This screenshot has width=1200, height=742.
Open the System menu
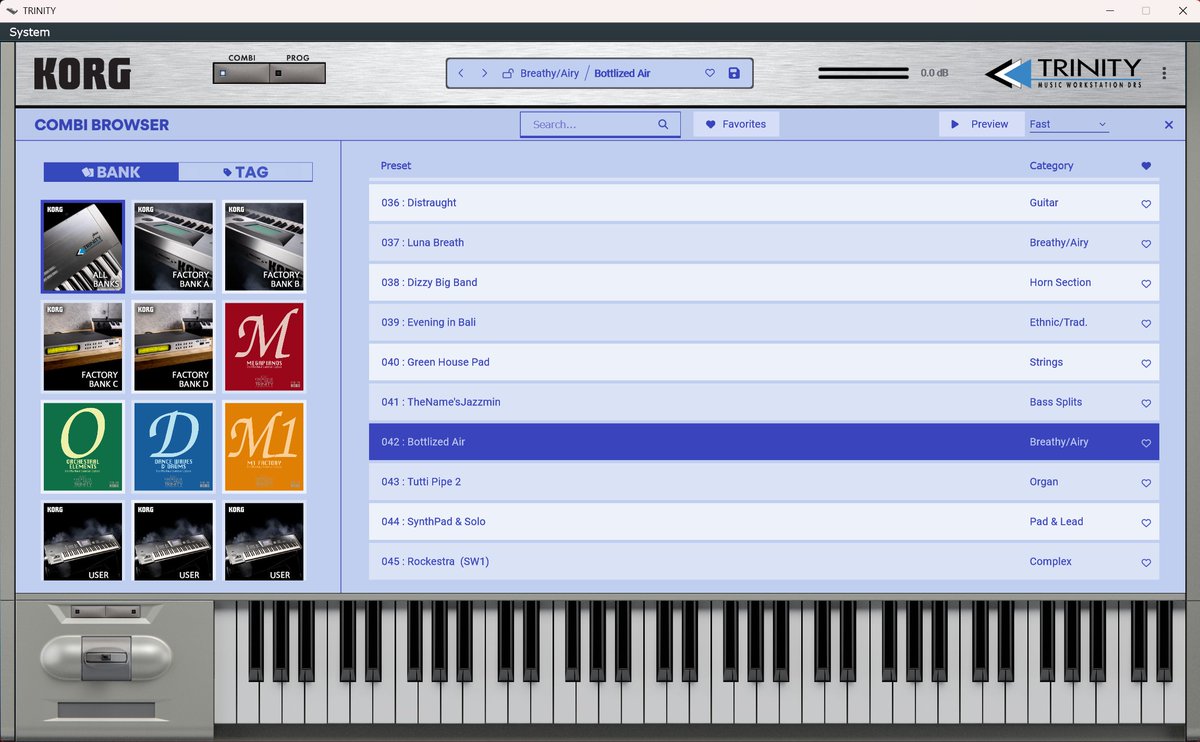(x=28, y=31)
